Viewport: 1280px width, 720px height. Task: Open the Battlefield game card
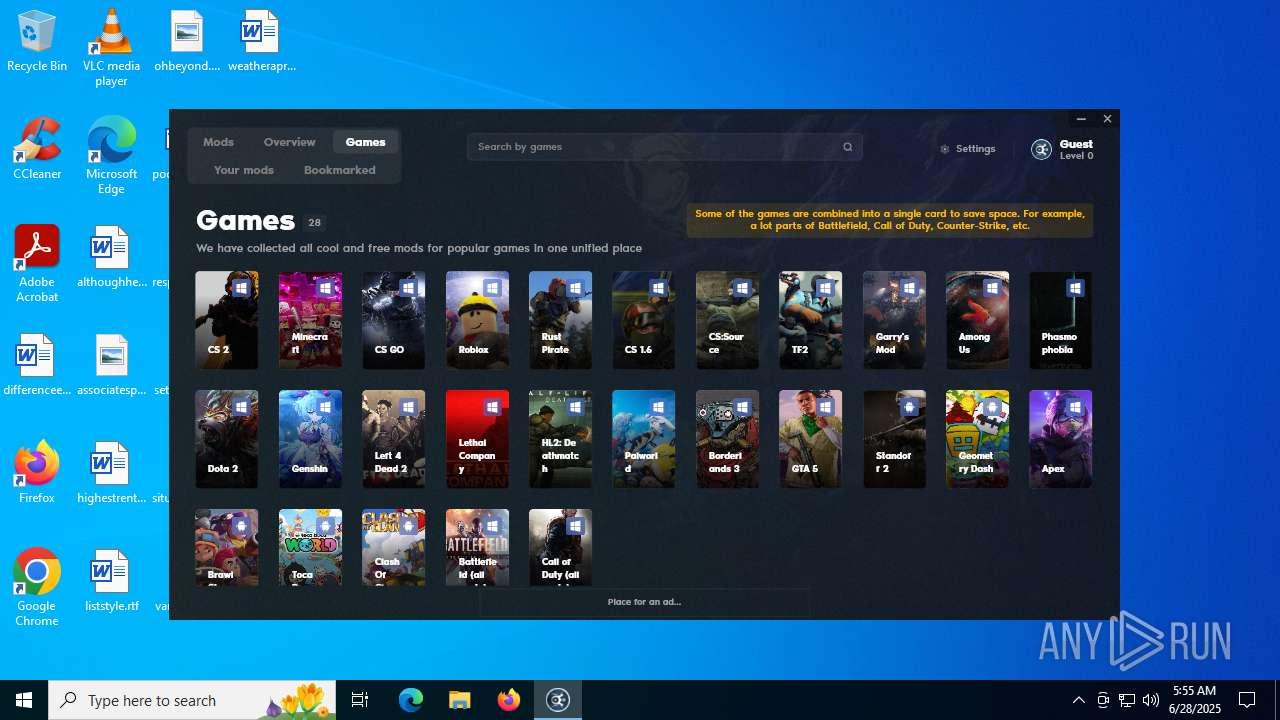[x=477, y=547]
